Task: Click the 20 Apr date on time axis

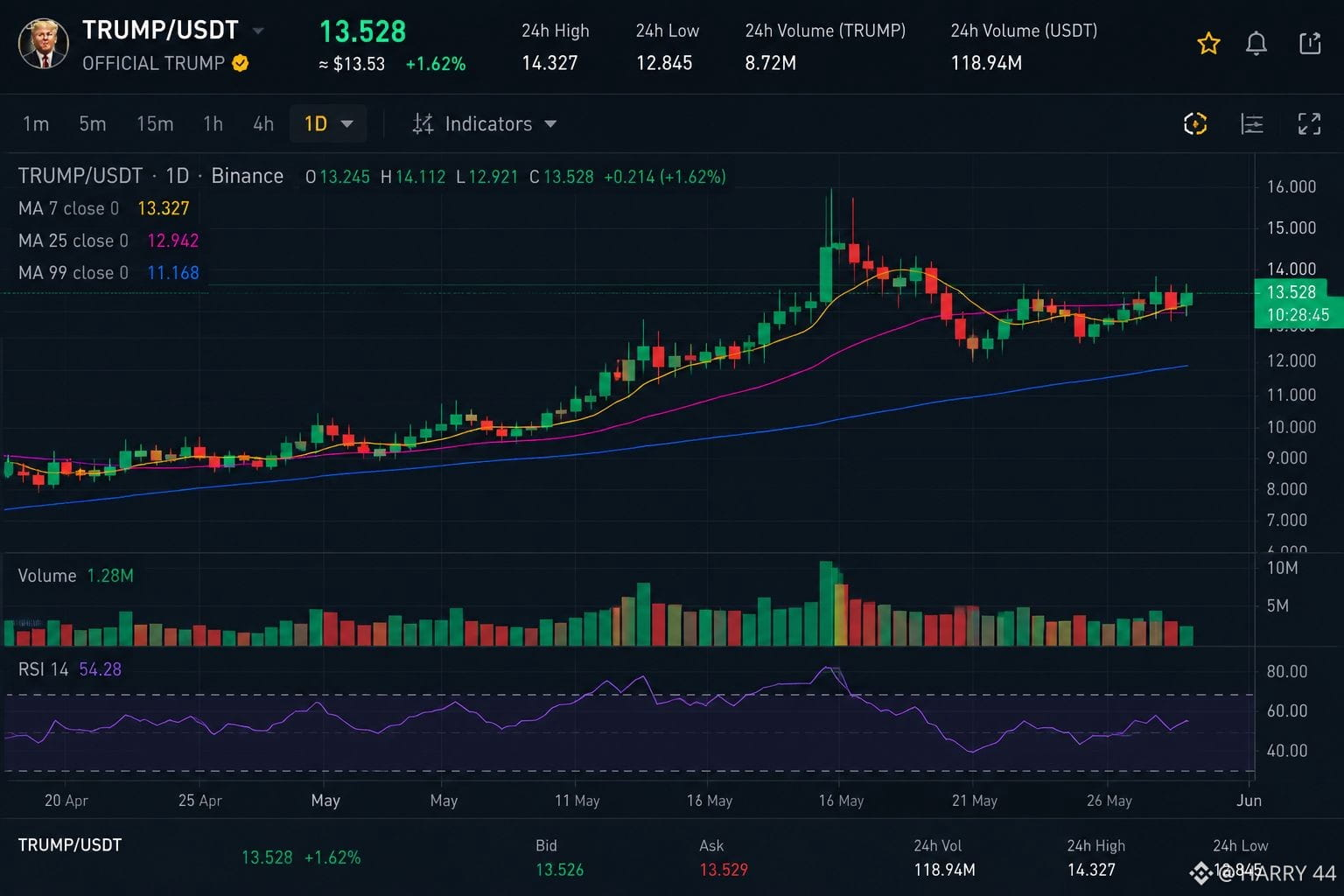Action: click(66, 801)
